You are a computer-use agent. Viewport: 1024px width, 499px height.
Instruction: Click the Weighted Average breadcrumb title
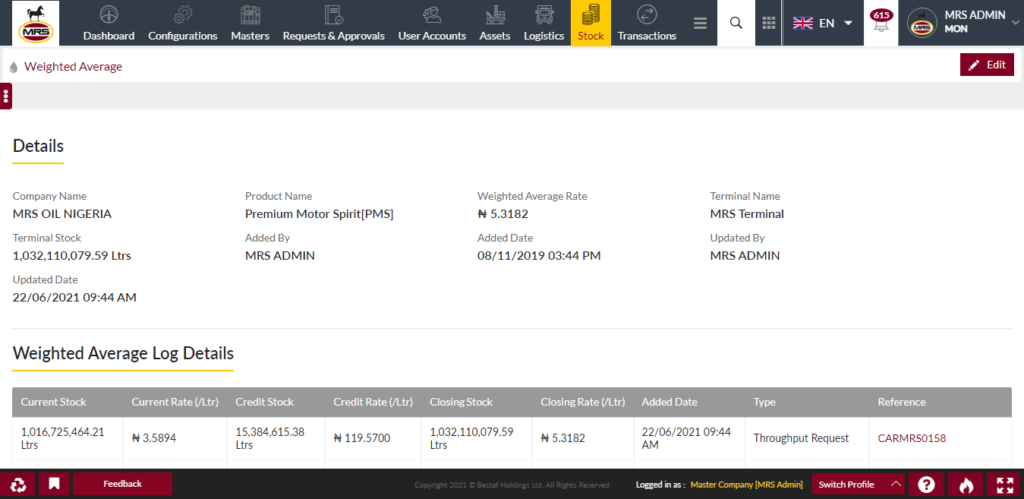coord(73,67)
